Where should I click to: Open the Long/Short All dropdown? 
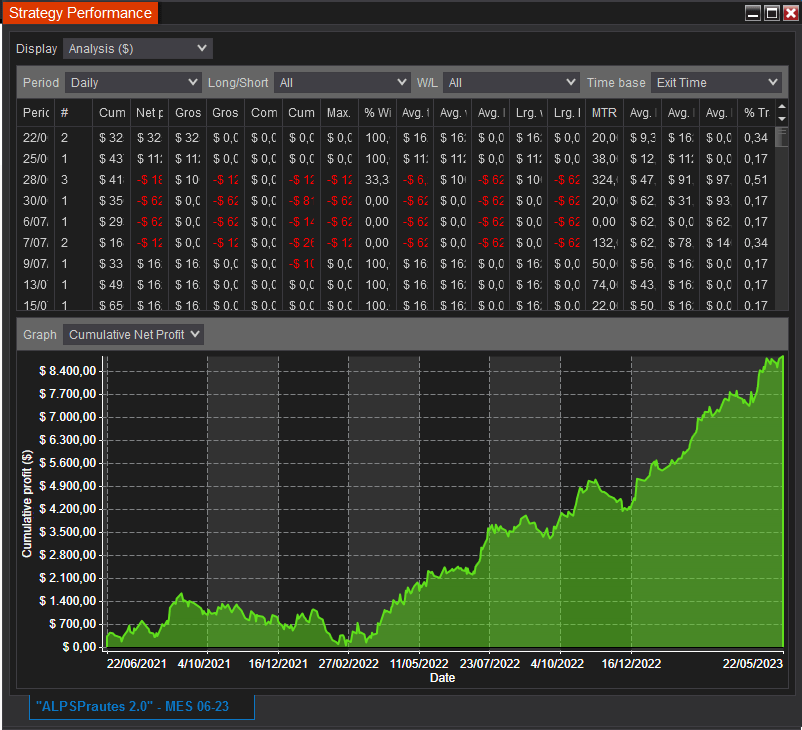tap(342, 82)
